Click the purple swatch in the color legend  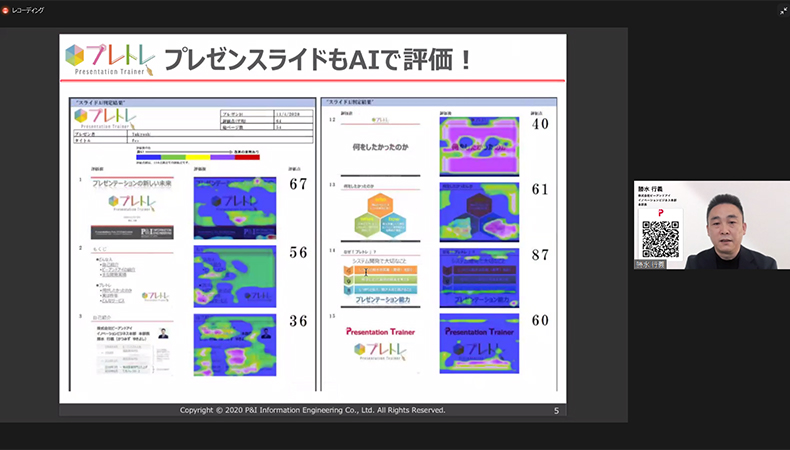click(x=223, y=157)
